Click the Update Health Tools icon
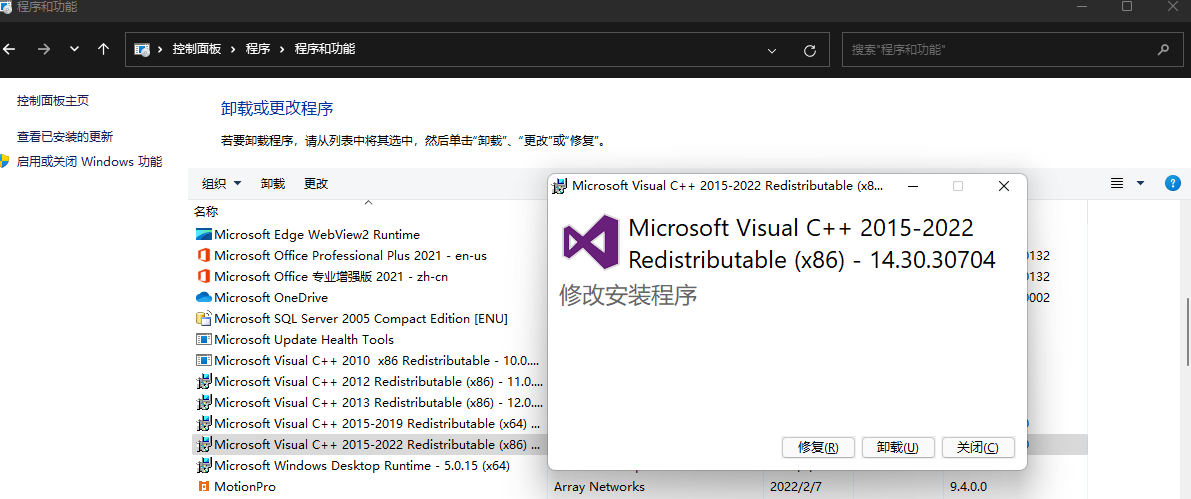Screen dimensions: 1191x499 point(204,340)
